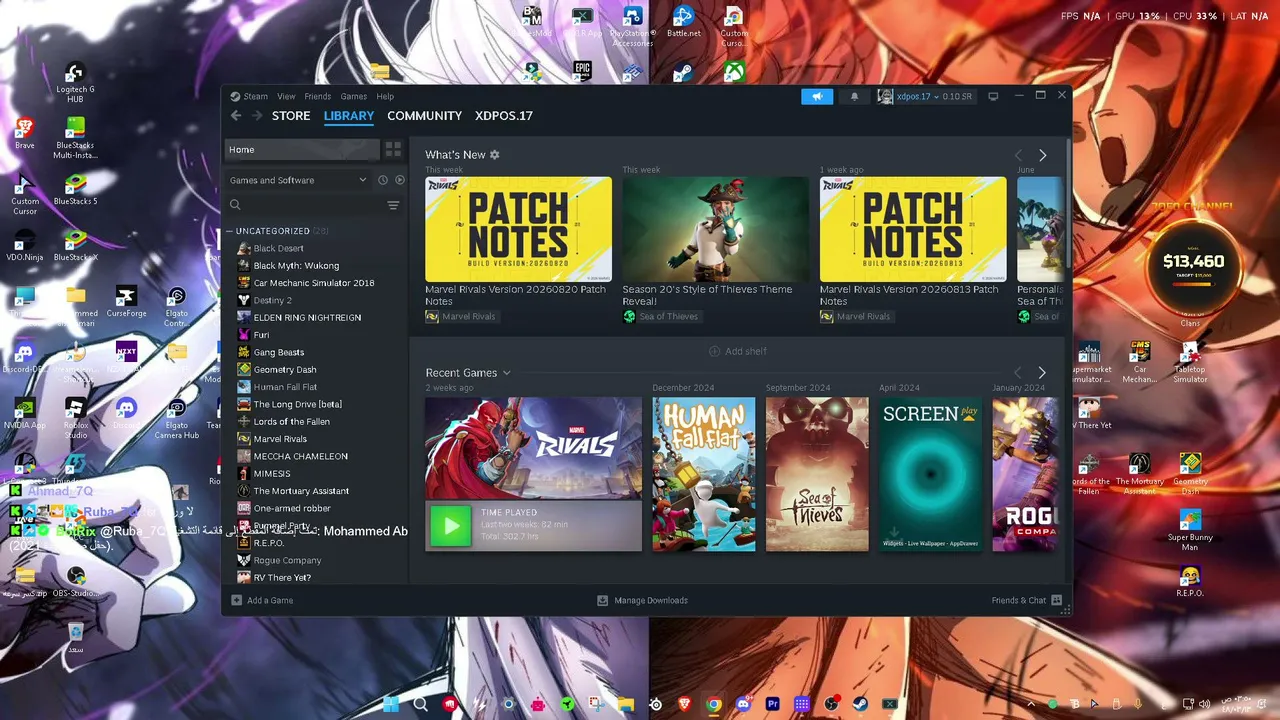Open the Steam announcements megaphone button

817,96
